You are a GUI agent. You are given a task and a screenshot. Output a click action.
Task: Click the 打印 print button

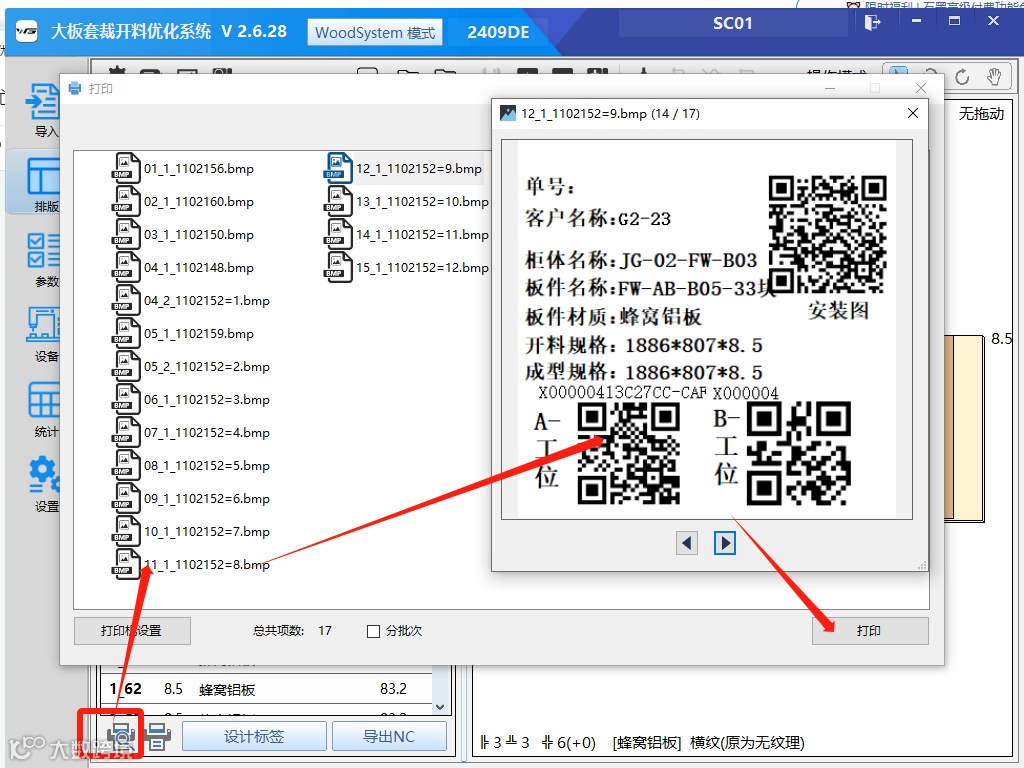click(870, 631)
